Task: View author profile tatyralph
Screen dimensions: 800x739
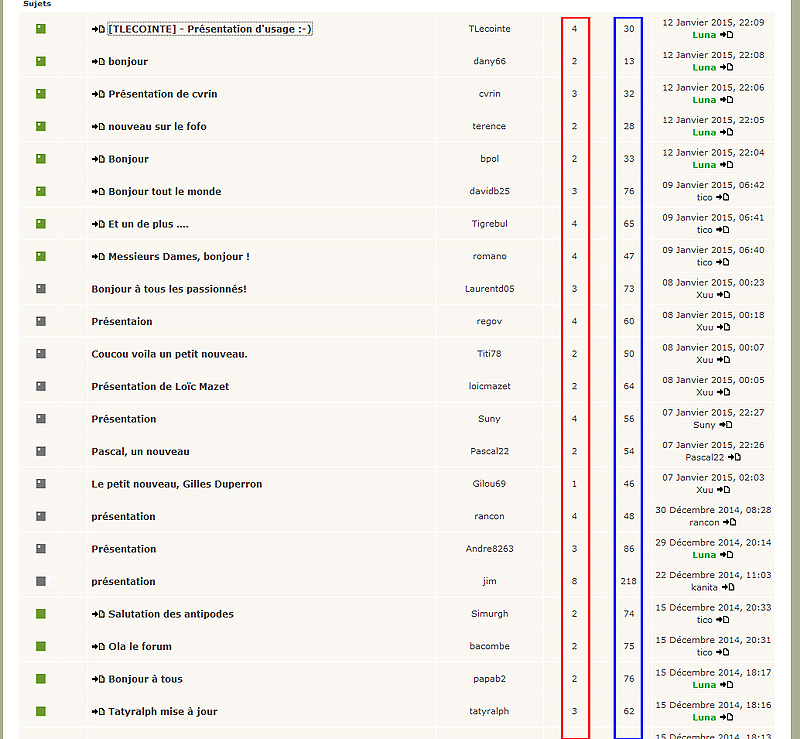Action: pos(489,711)
